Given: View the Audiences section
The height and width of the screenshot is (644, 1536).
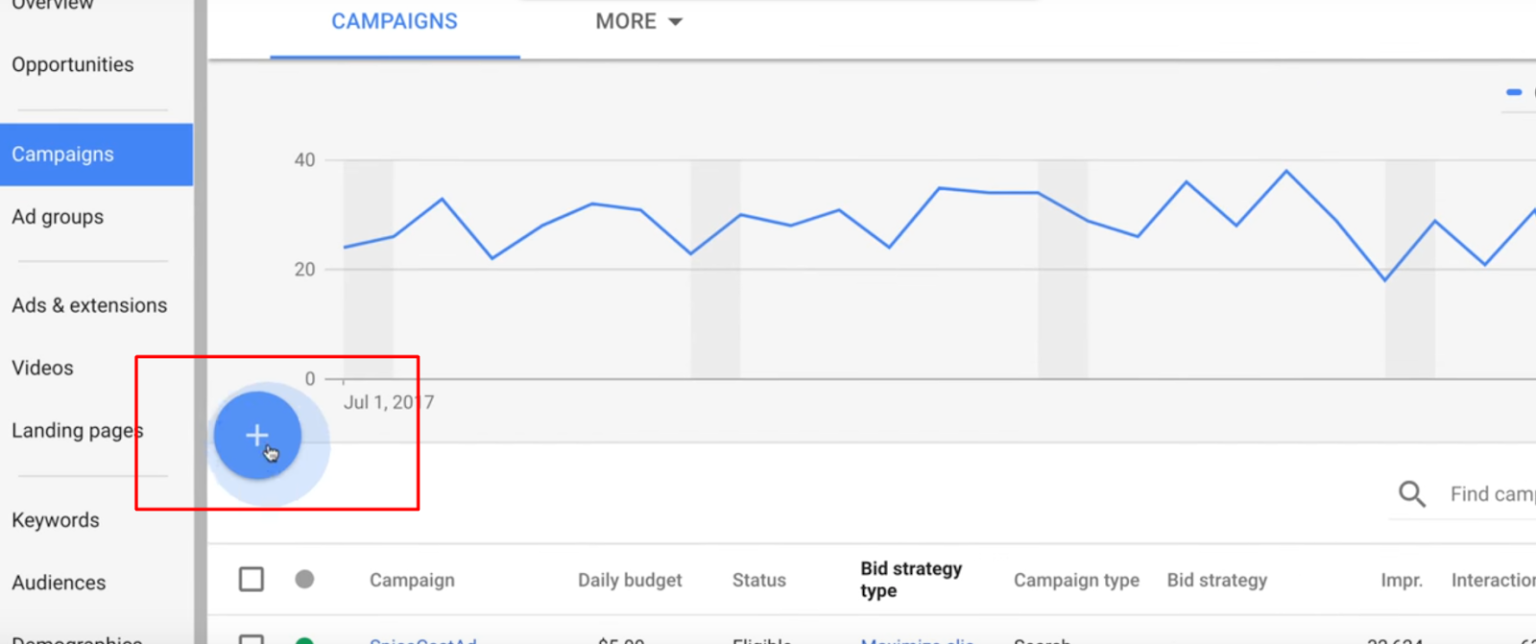Looking at the screenshot, I should 61,582.
